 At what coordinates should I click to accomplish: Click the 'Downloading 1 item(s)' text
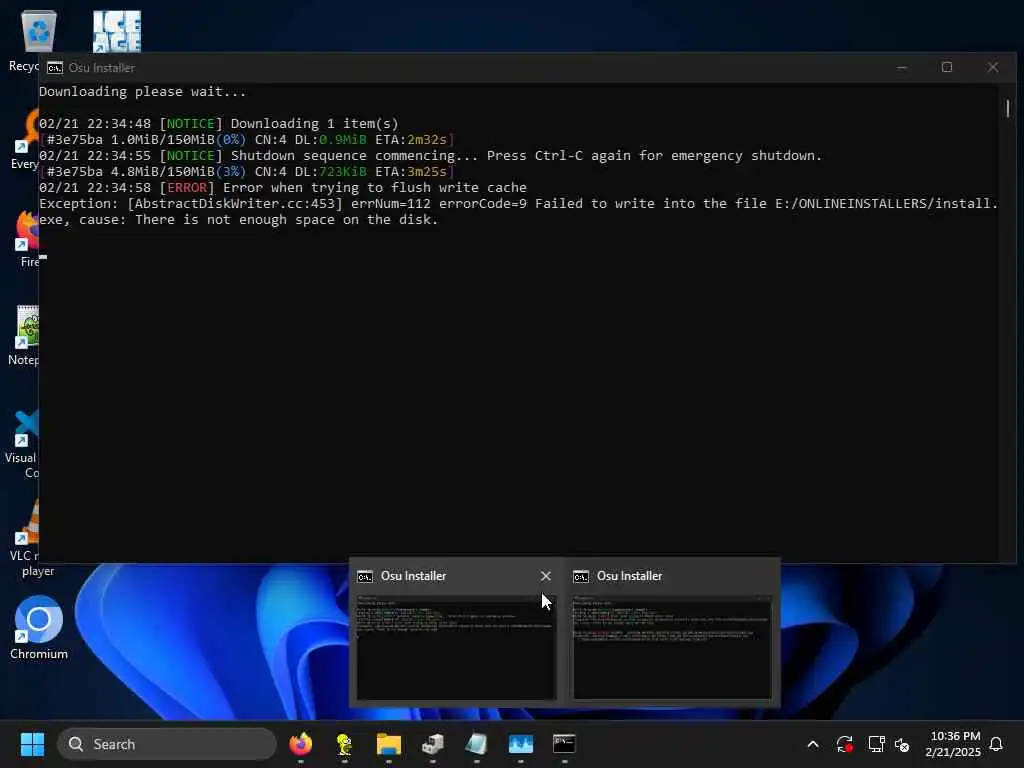pyautogui.click(x=314, y=123)
